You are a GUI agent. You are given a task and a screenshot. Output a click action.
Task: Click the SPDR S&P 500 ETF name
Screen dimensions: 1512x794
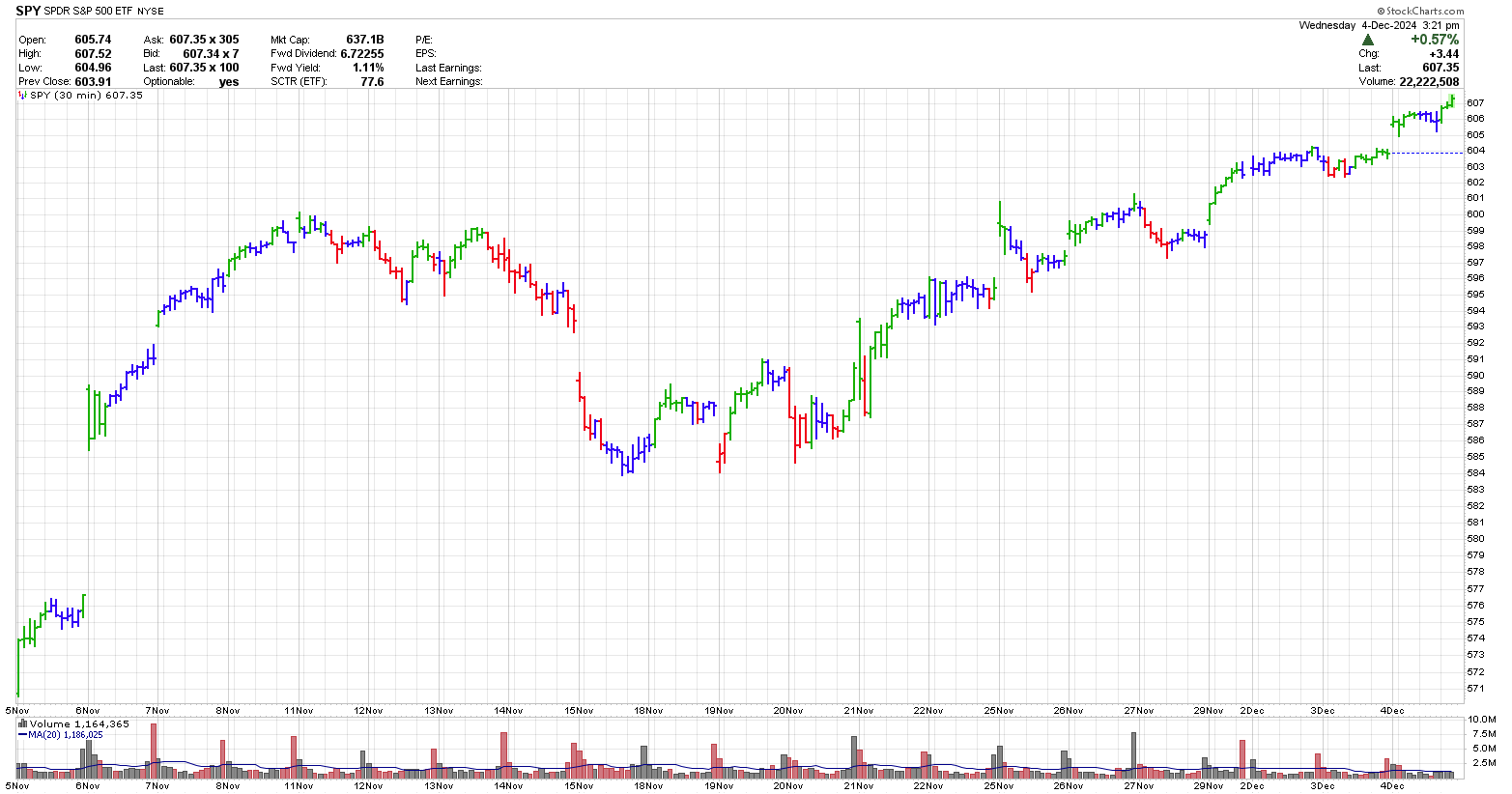point(89,11)
